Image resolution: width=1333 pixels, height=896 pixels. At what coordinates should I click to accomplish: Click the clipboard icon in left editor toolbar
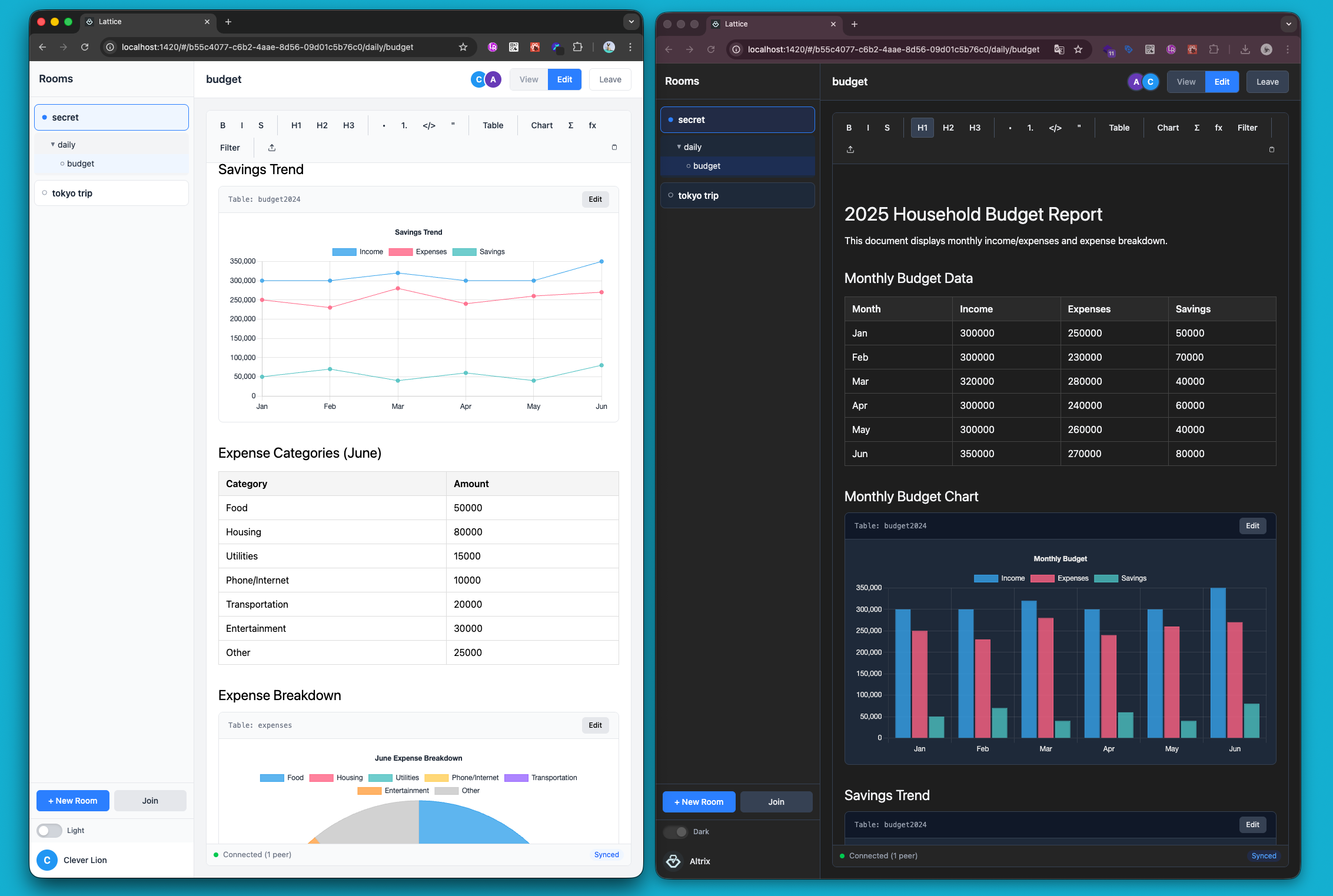[614, 147]
